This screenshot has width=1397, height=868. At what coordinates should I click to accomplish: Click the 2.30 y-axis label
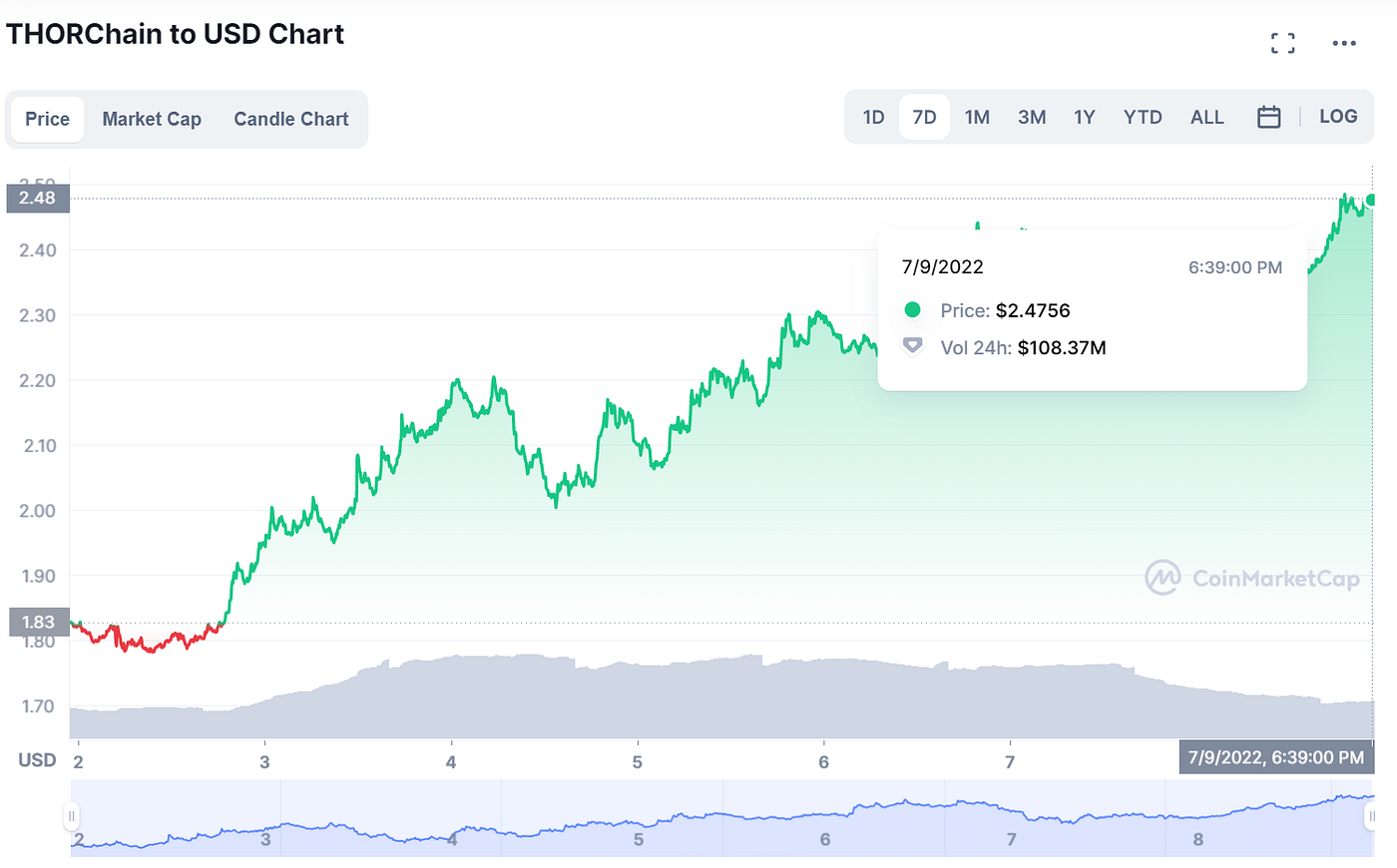38,315
